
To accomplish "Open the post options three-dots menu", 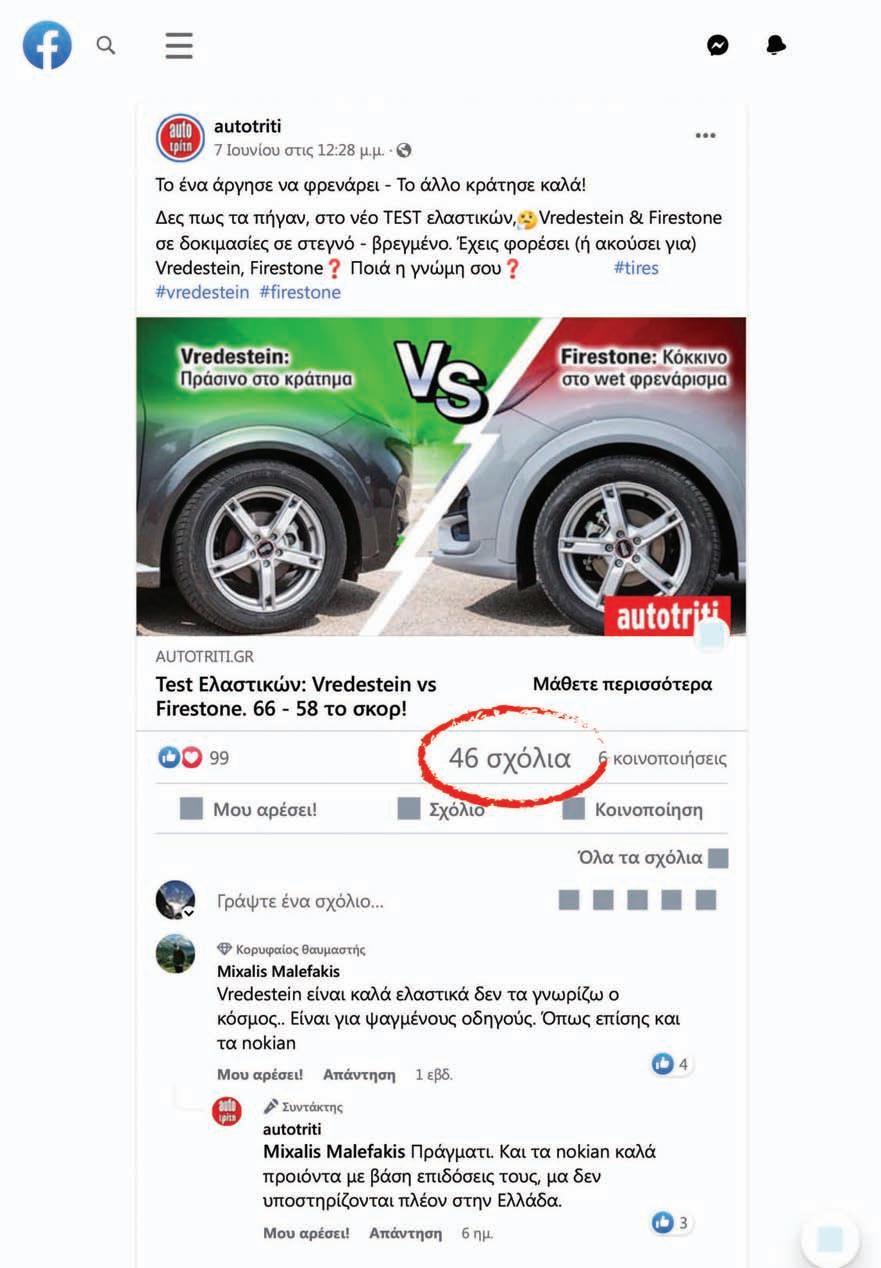I will (706, 136).
